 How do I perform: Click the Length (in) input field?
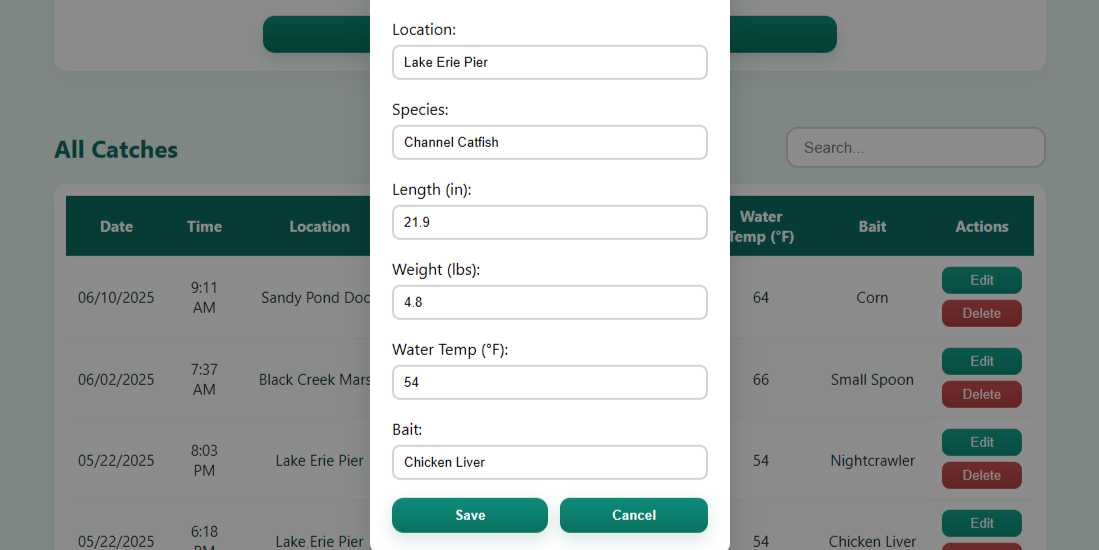(x=549, y=222)
